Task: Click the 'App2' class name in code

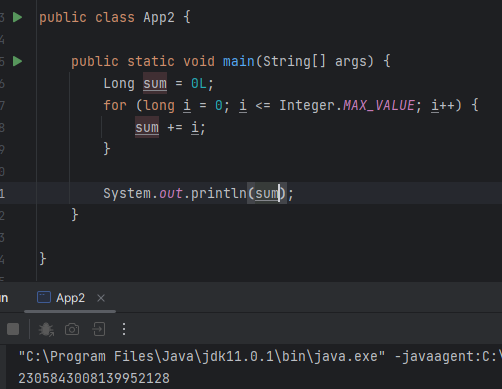Action: (159, 17)
